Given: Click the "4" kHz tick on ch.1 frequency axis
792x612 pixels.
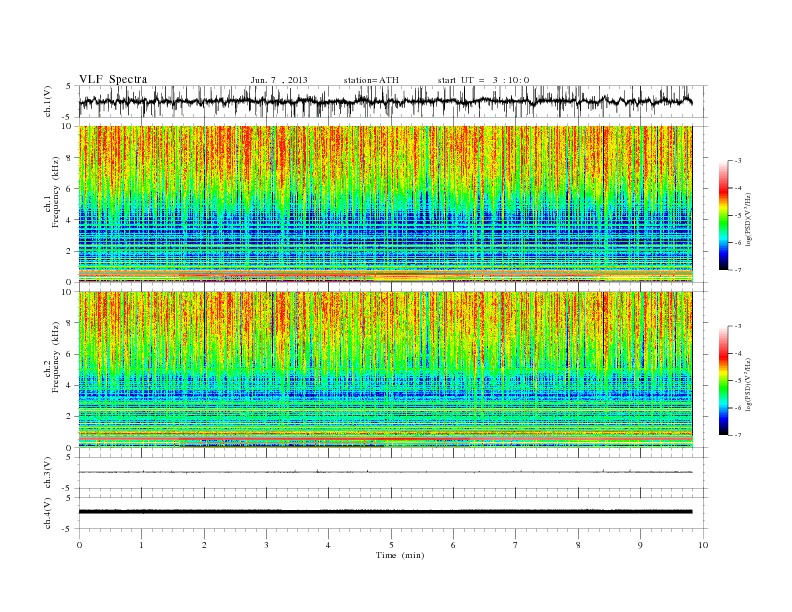Looking at the screenshot, I should coord(70,220).
